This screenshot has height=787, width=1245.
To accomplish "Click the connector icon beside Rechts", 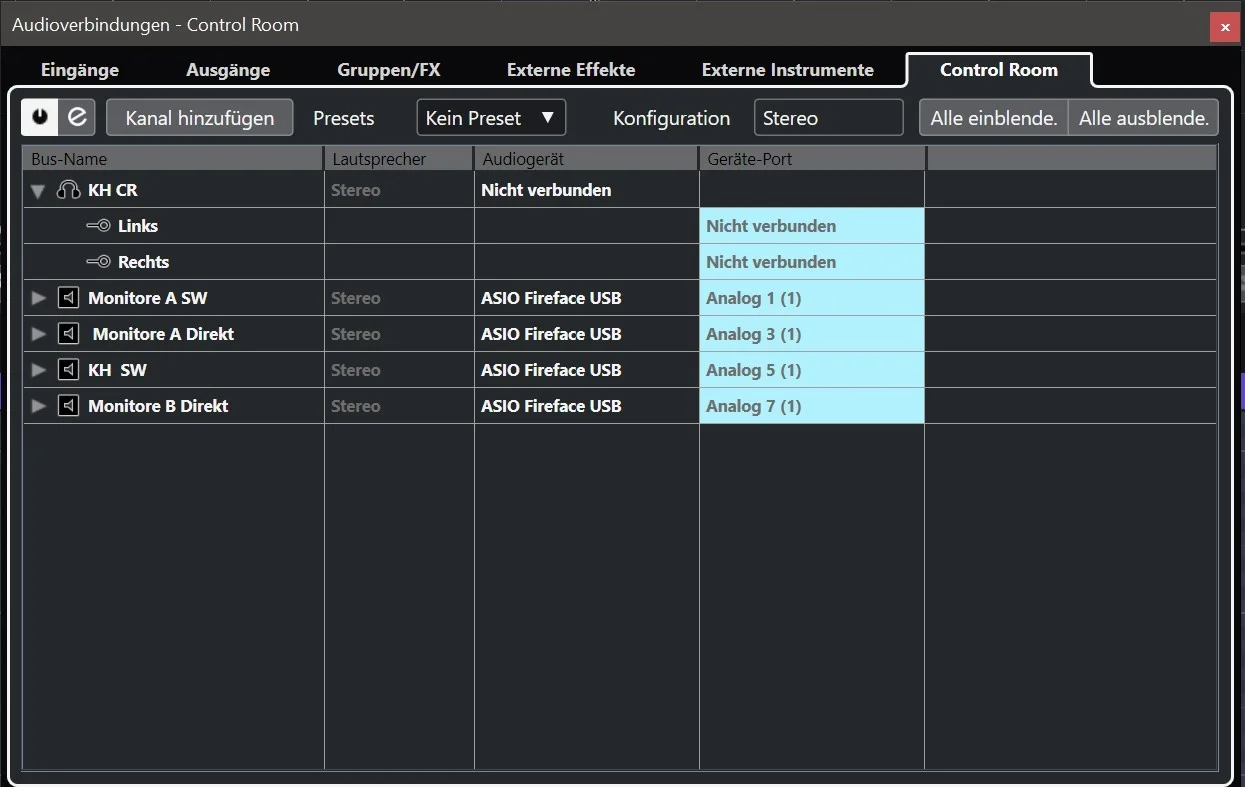I will tap(98, 262).
